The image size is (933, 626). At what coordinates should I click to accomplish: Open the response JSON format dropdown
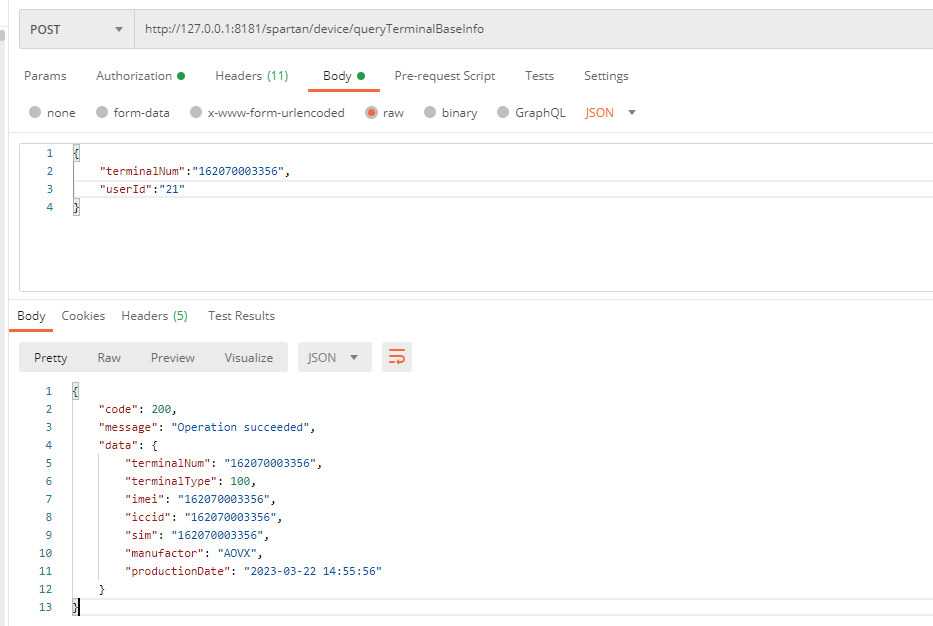[334, 357]
